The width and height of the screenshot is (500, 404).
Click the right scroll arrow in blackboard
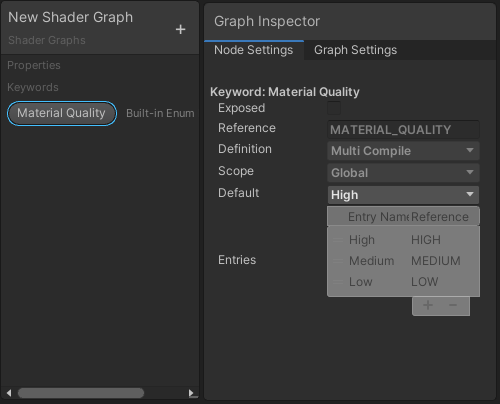pyautogui.click(x=191, y=393)
